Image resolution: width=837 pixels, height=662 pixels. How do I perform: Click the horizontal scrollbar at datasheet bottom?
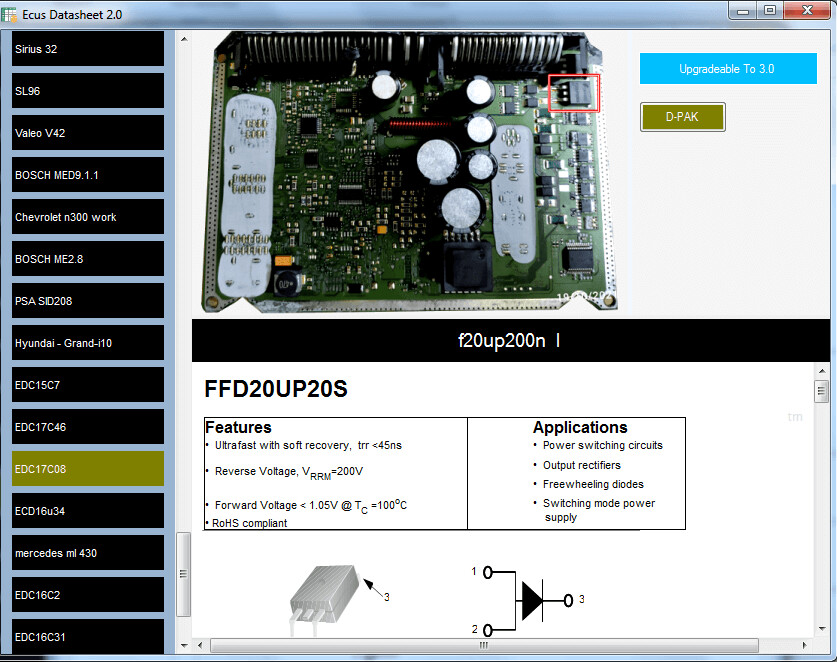[500, 646]
